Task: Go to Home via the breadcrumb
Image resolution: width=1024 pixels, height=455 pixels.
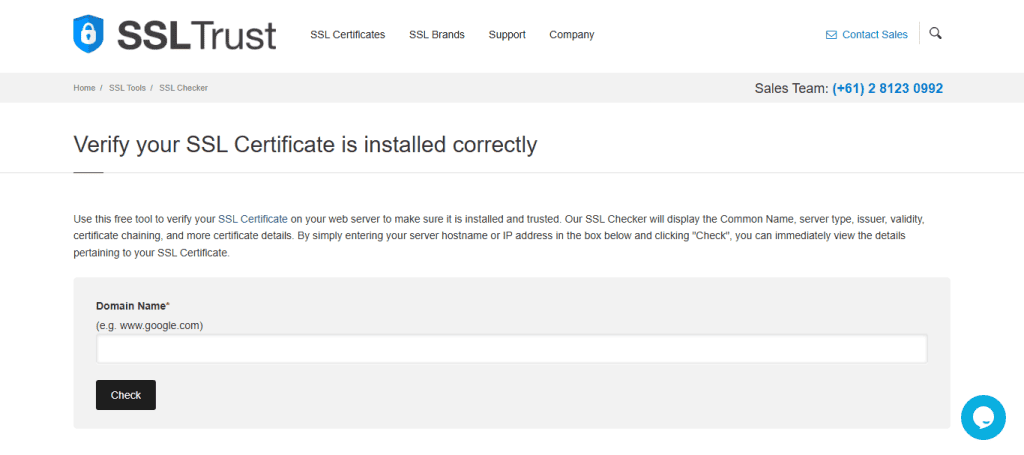Action: coord(84,88)
